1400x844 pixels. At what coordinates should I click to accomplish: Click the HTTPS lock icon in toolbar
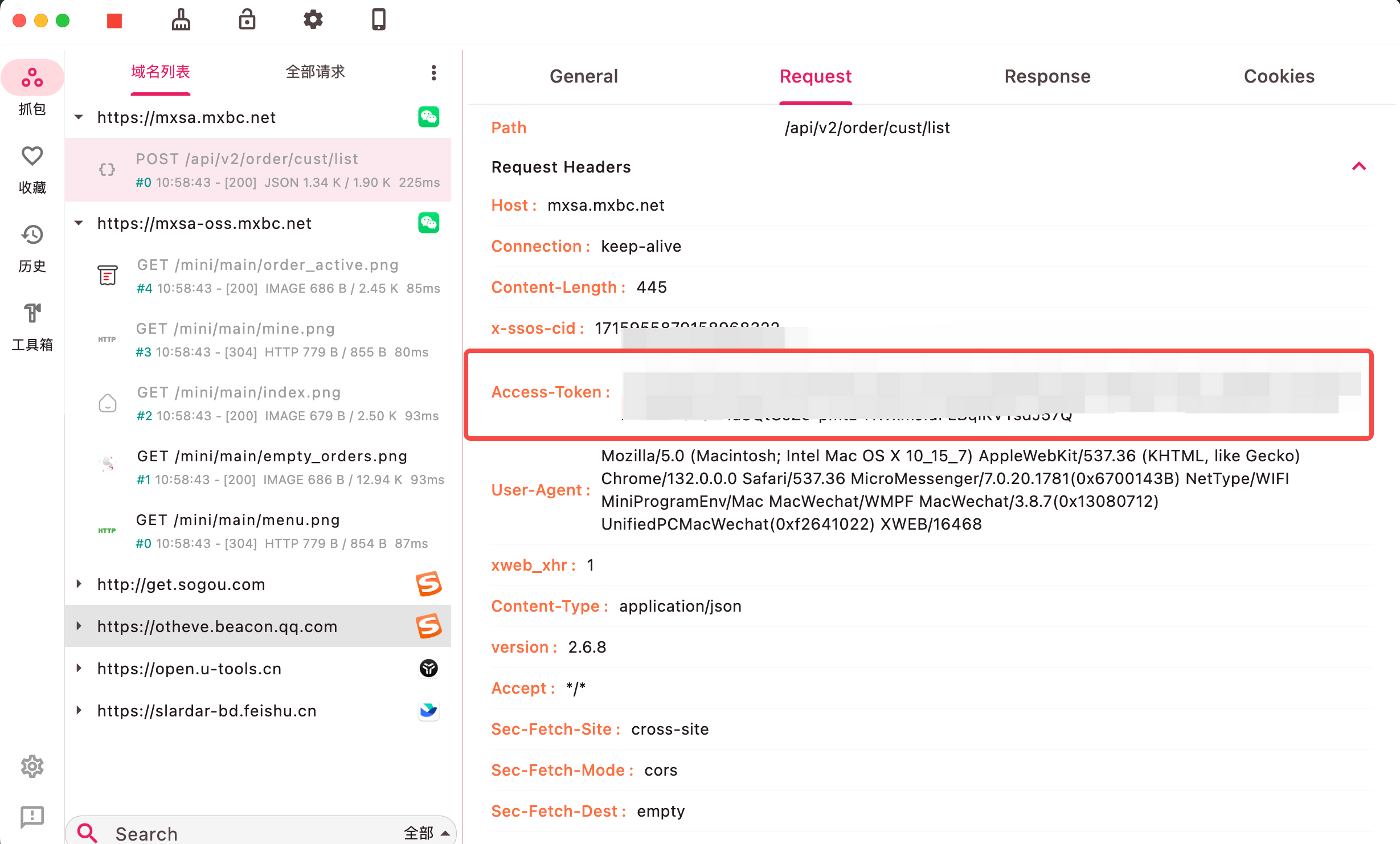click(247, 21)
